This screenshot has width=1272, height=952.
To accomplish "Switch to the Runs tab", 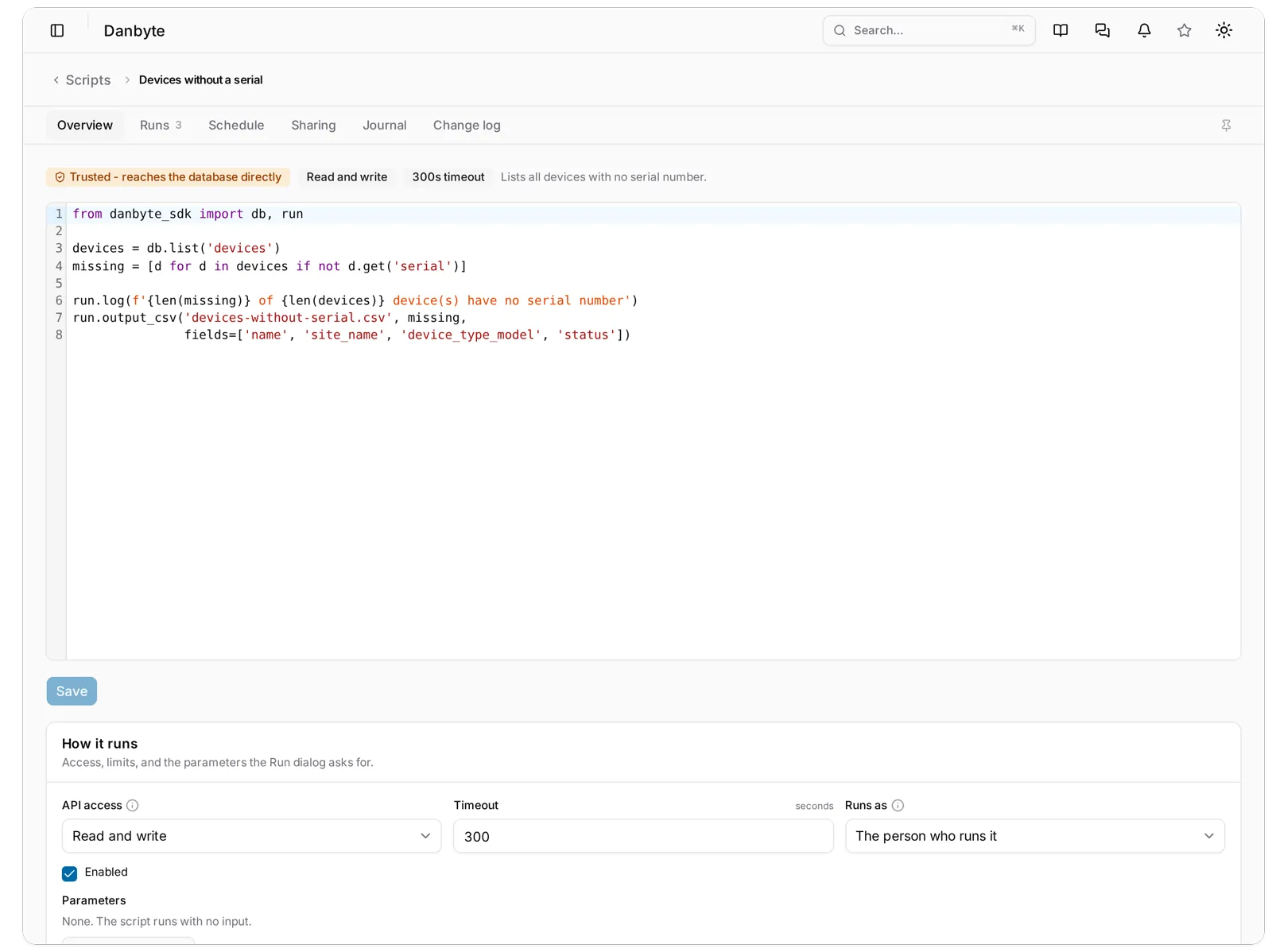I will [x=161, y=125].
